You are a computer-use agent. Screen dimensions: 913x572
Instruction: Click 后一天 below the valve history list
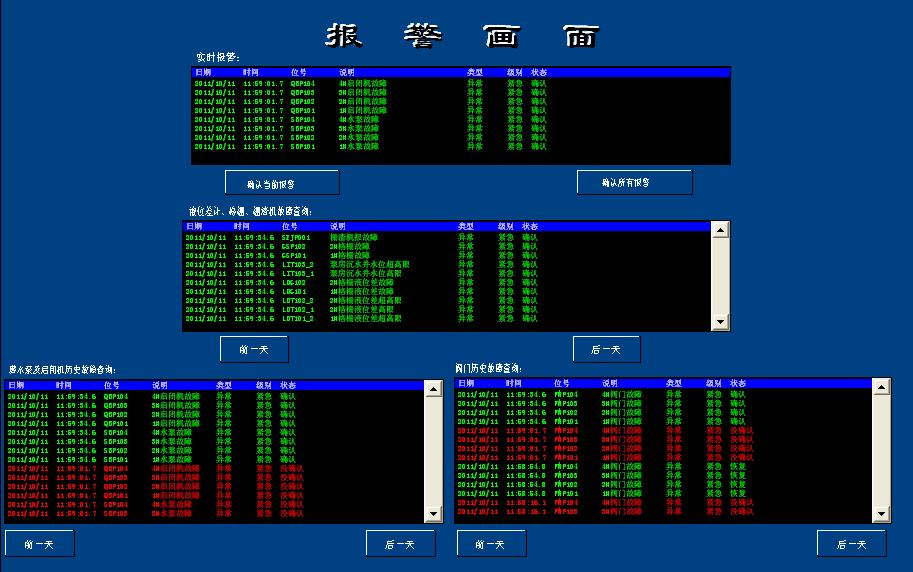coord(851,544)
